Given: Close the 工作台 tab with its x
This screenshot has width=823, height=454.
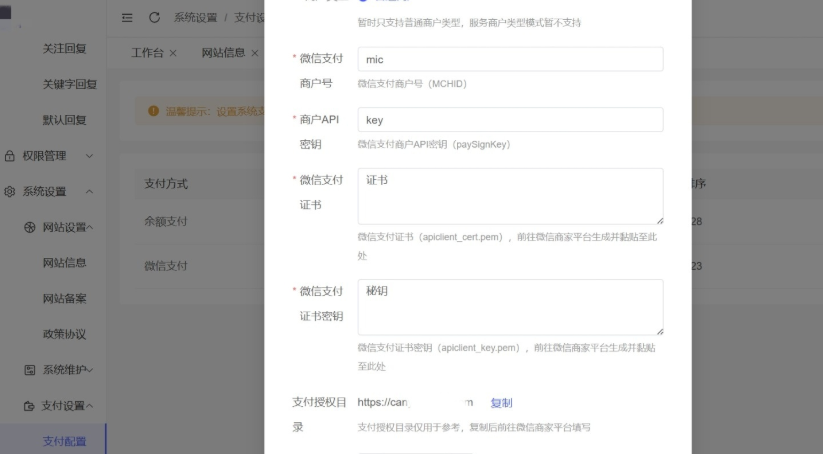Looking at the screenshot, I should point(173,53).
